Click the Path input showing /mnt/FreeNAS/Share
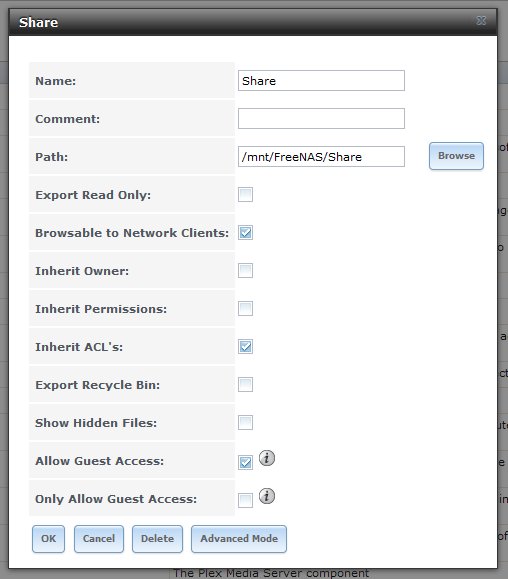Image resolution: width=508 pixels, height=579 pixels. [321, 157]
